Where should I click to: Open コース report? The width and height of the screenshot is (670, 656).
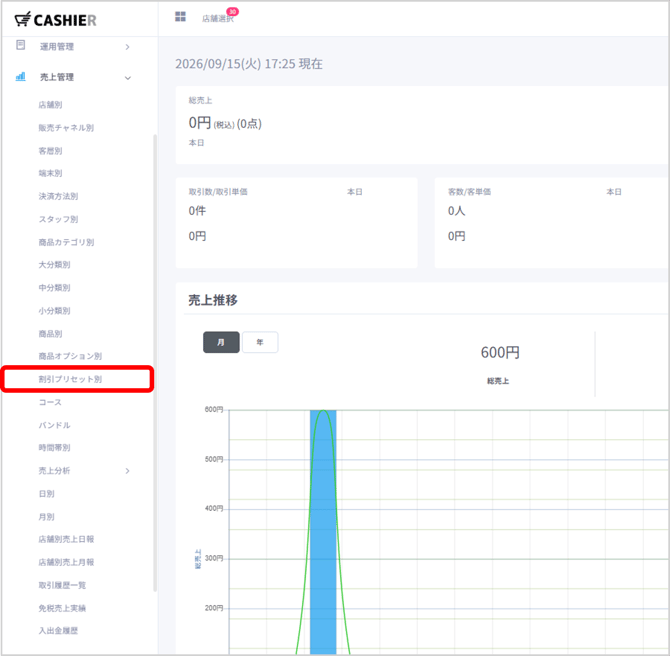tap(50, 402)
